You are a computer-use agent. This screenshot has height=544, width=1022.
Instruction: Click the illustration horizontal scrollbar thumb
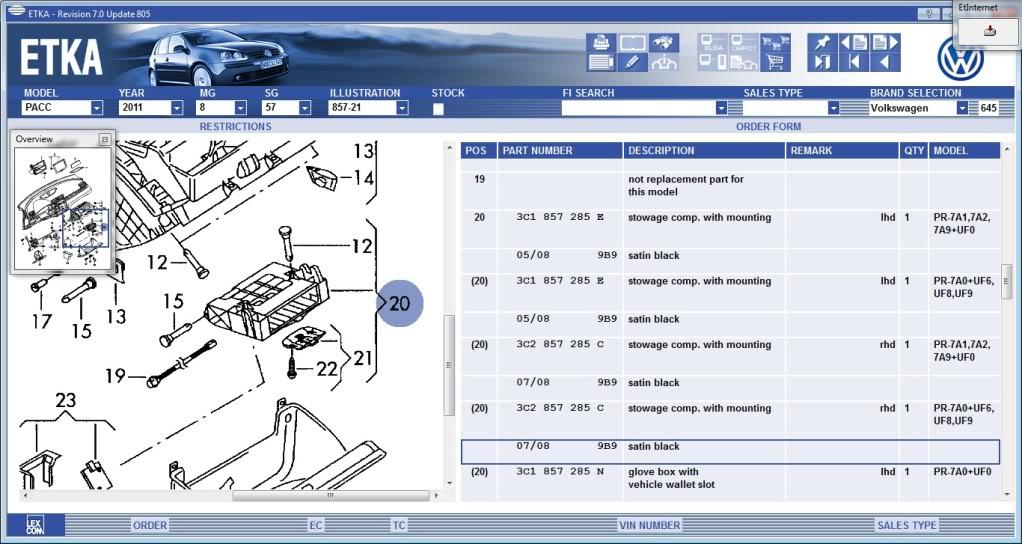pos(330,496)
